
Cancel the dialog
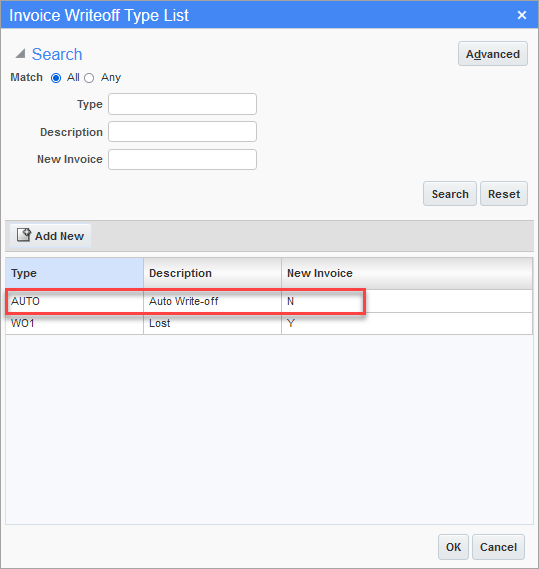(498, 547)
